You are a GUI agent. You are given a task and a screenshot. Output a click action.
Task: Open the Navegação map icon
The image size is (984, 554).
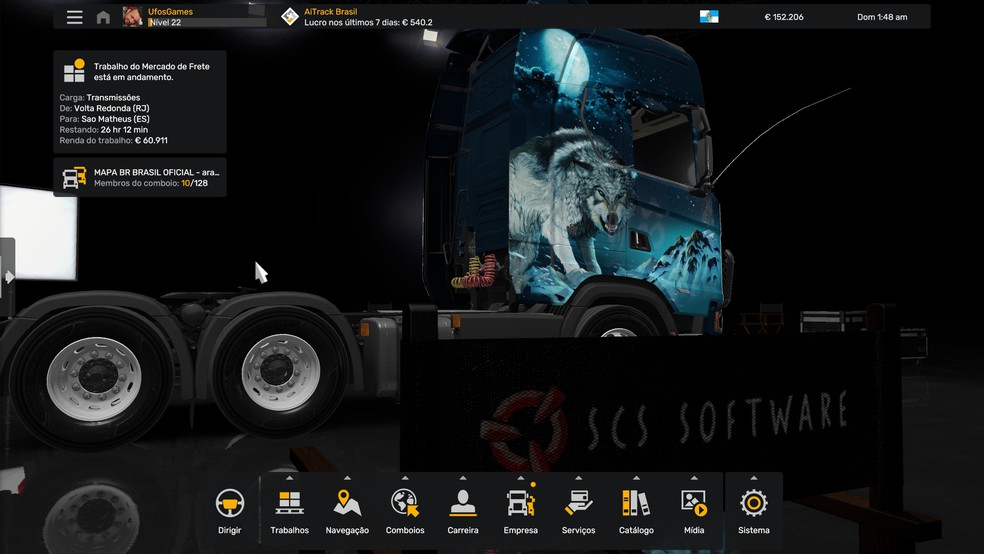[x=347, y=504]
